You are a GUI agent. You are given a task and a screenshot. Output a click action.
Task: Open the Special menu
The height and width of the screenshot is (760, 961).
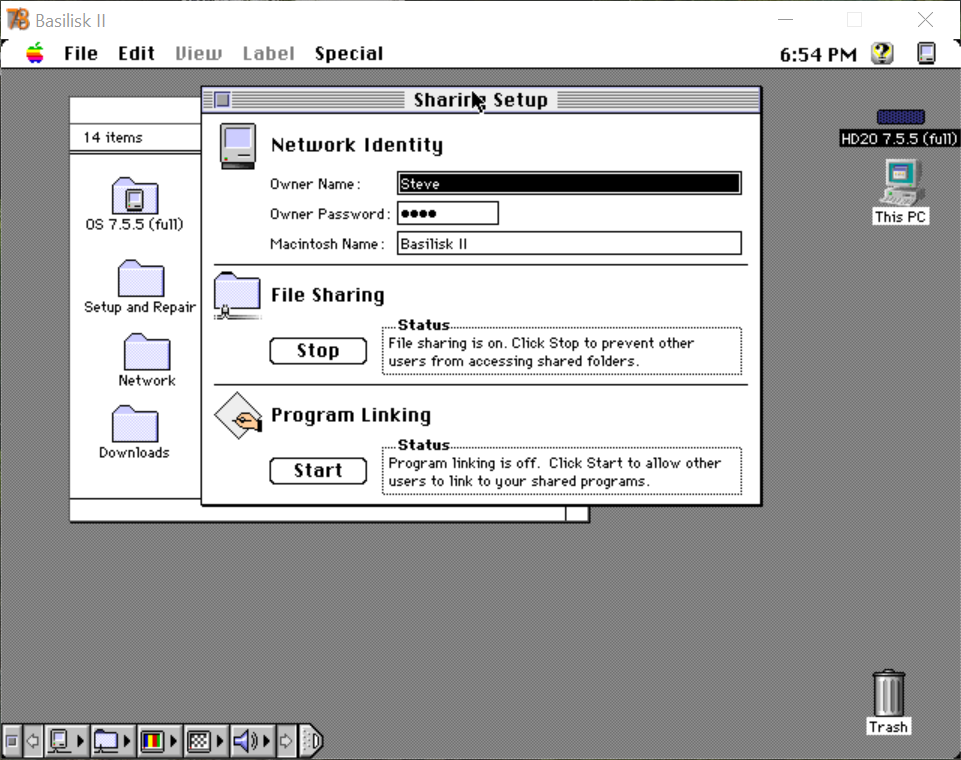(x=349, y=54)
